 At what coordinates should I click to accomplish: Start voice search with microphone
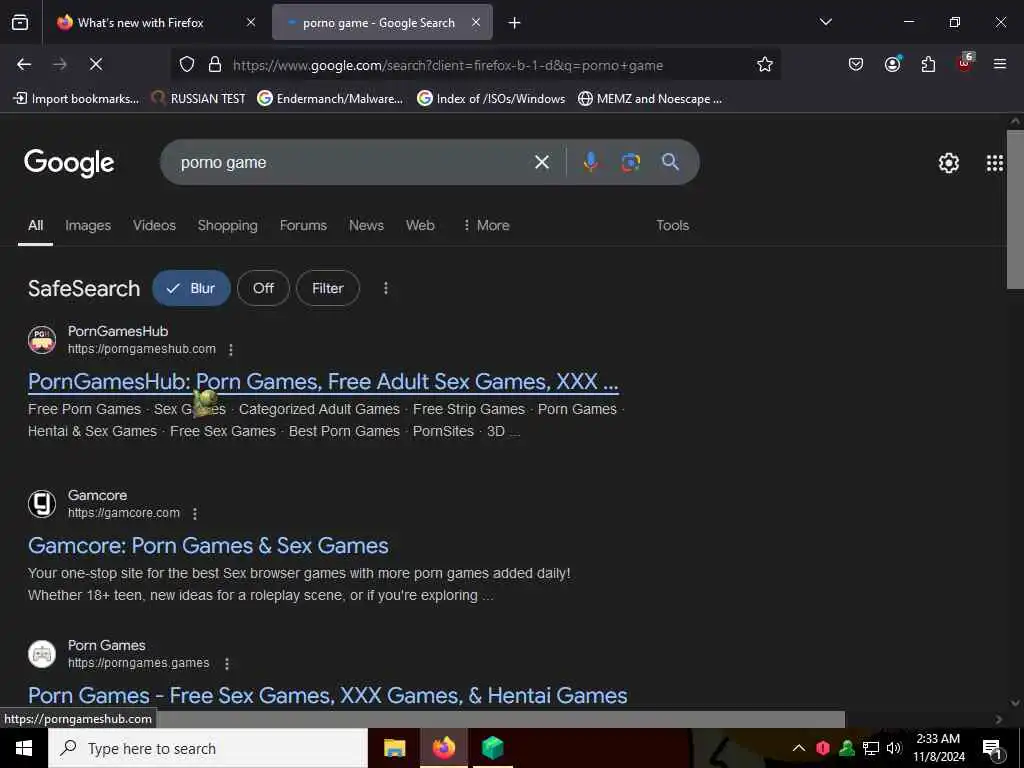click(590, 161)
